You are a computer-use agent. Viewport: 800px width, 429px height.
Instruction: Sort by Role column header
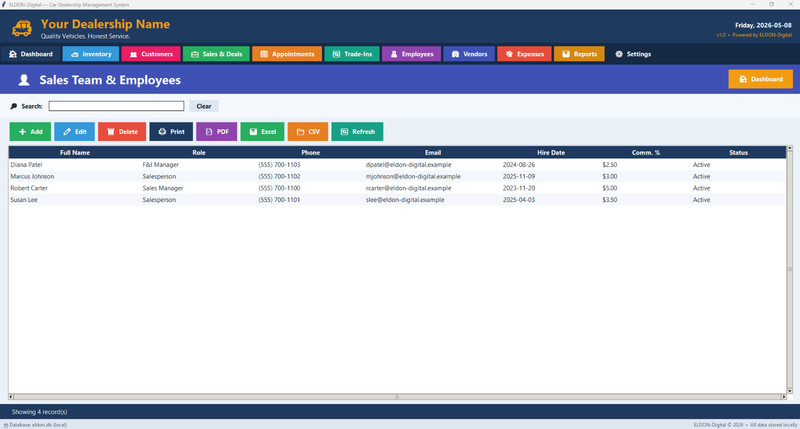click(199, 153)
